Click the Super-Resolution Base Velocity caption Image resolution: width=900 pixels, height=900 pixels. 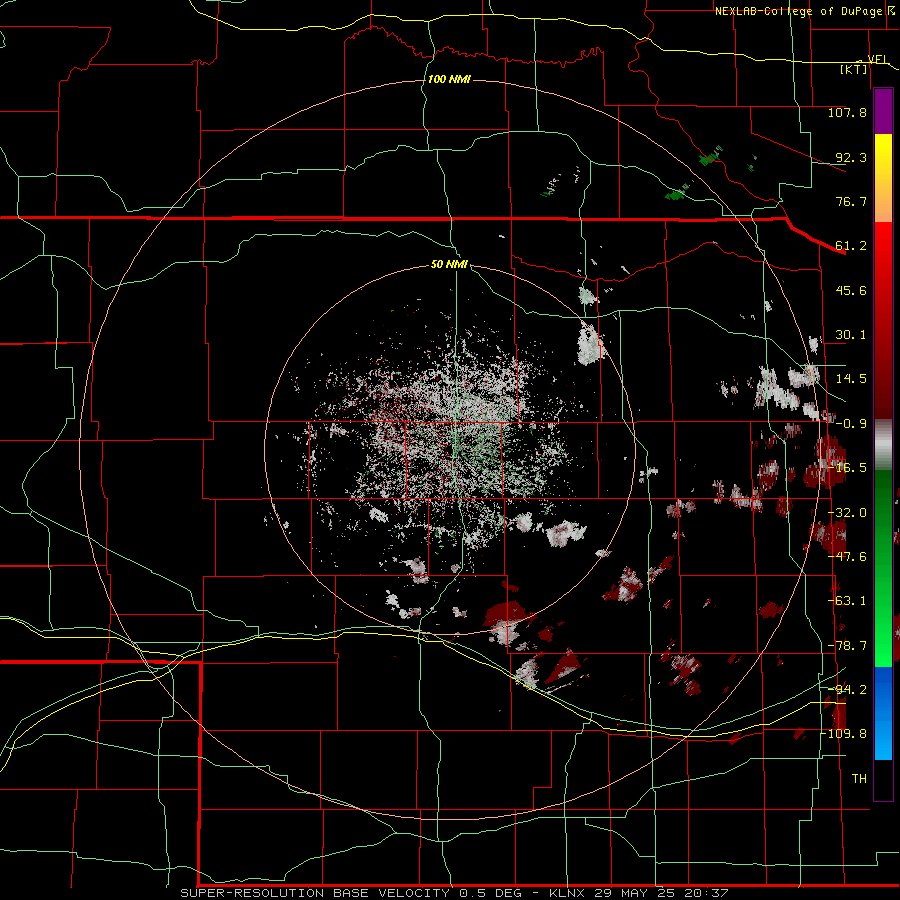(x=455, y=893)
